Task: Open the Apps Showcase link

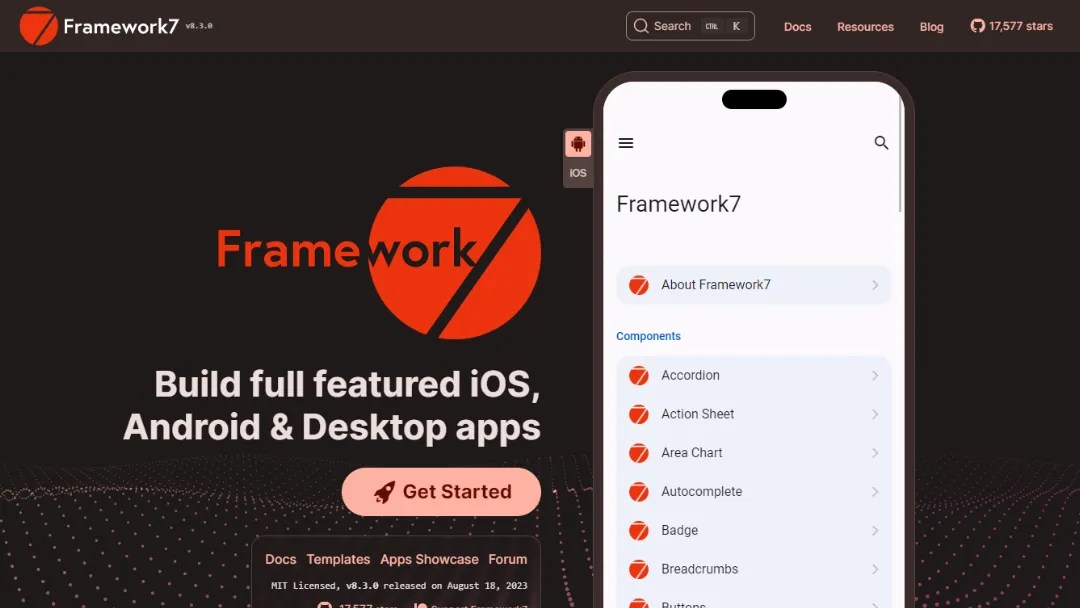Action: coord(429,559)
